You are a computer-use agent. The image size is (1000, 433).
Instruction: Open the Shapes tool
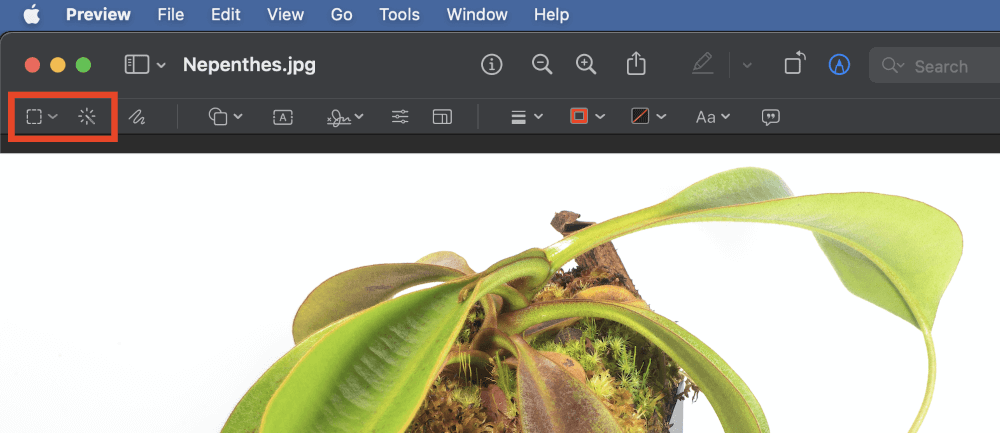219,117
